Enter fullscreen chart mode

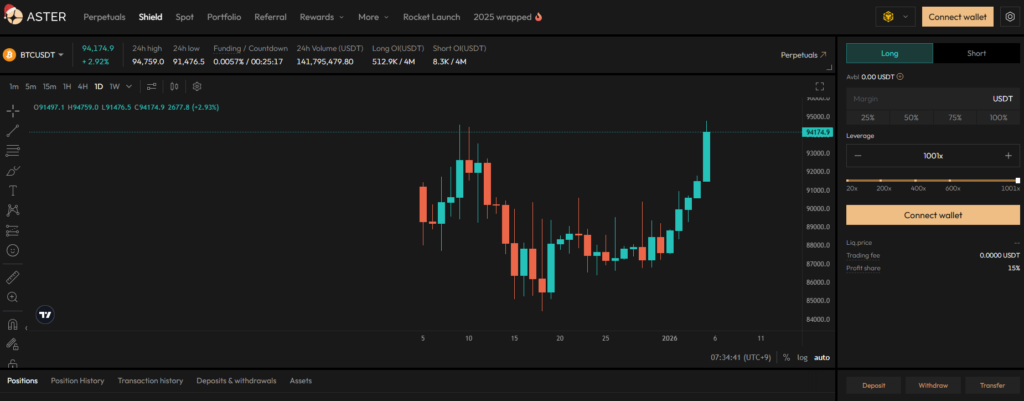click(819, 86)
